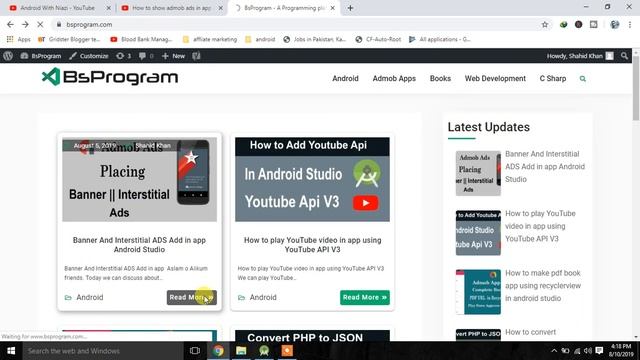640x360 pixels.
Task: Close the BsProgram browser tab
Action: click(x=333, y=8)
